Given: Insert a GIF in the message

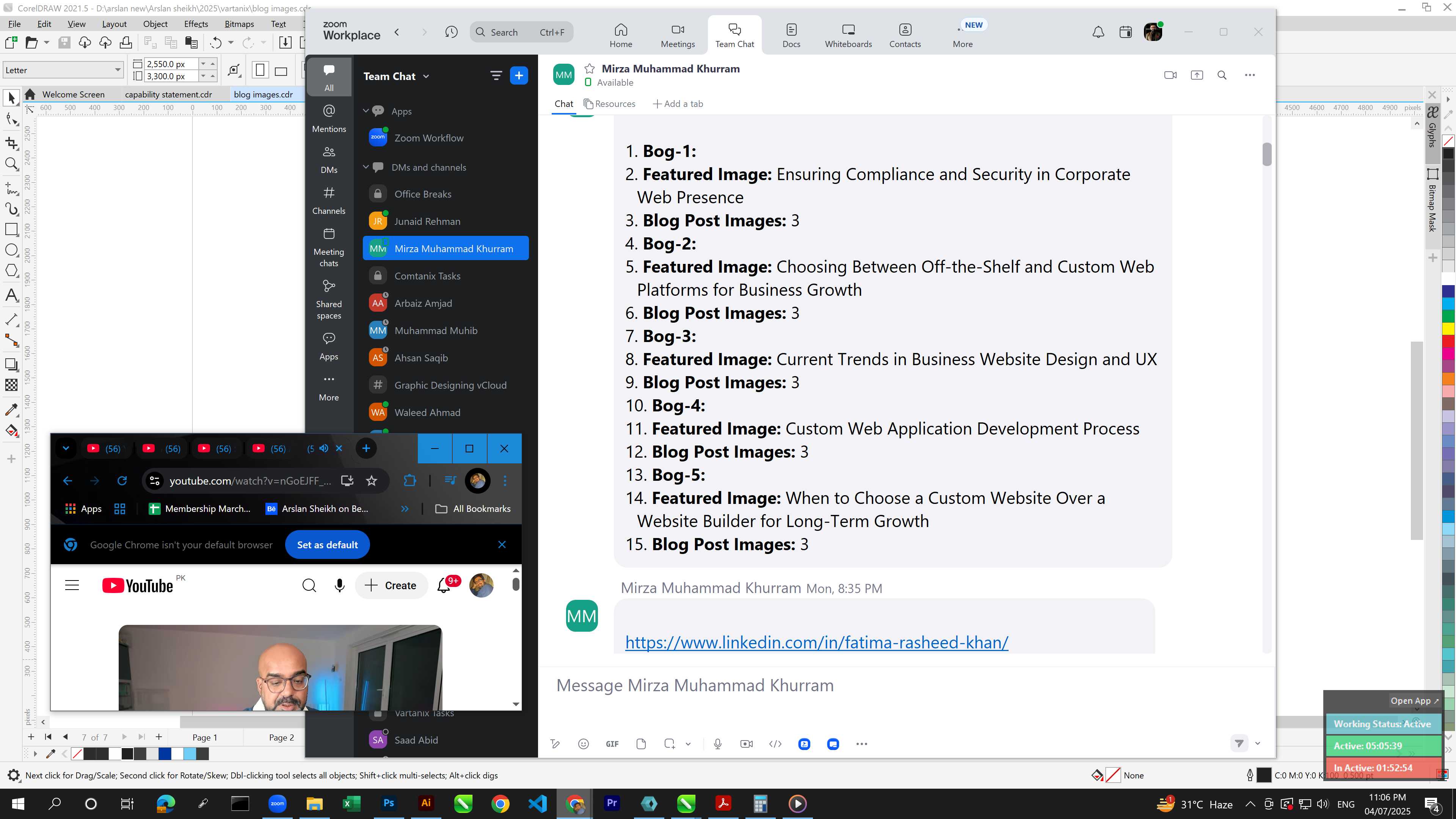Looking at the screenshot, I should (x=612, y=744).
